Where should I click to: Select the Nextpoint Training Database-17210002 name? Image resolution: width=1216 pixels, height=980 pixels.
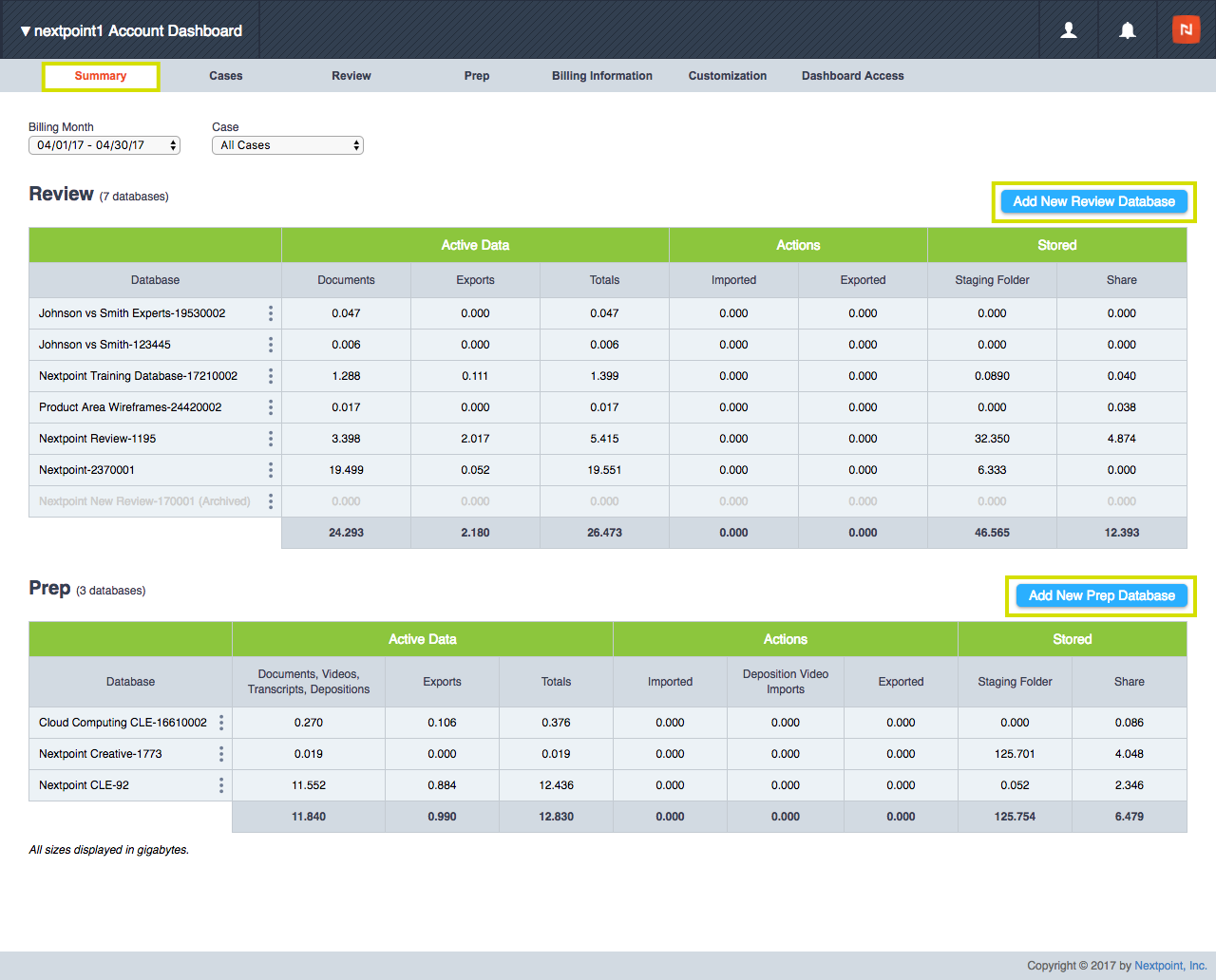(138, 376)
